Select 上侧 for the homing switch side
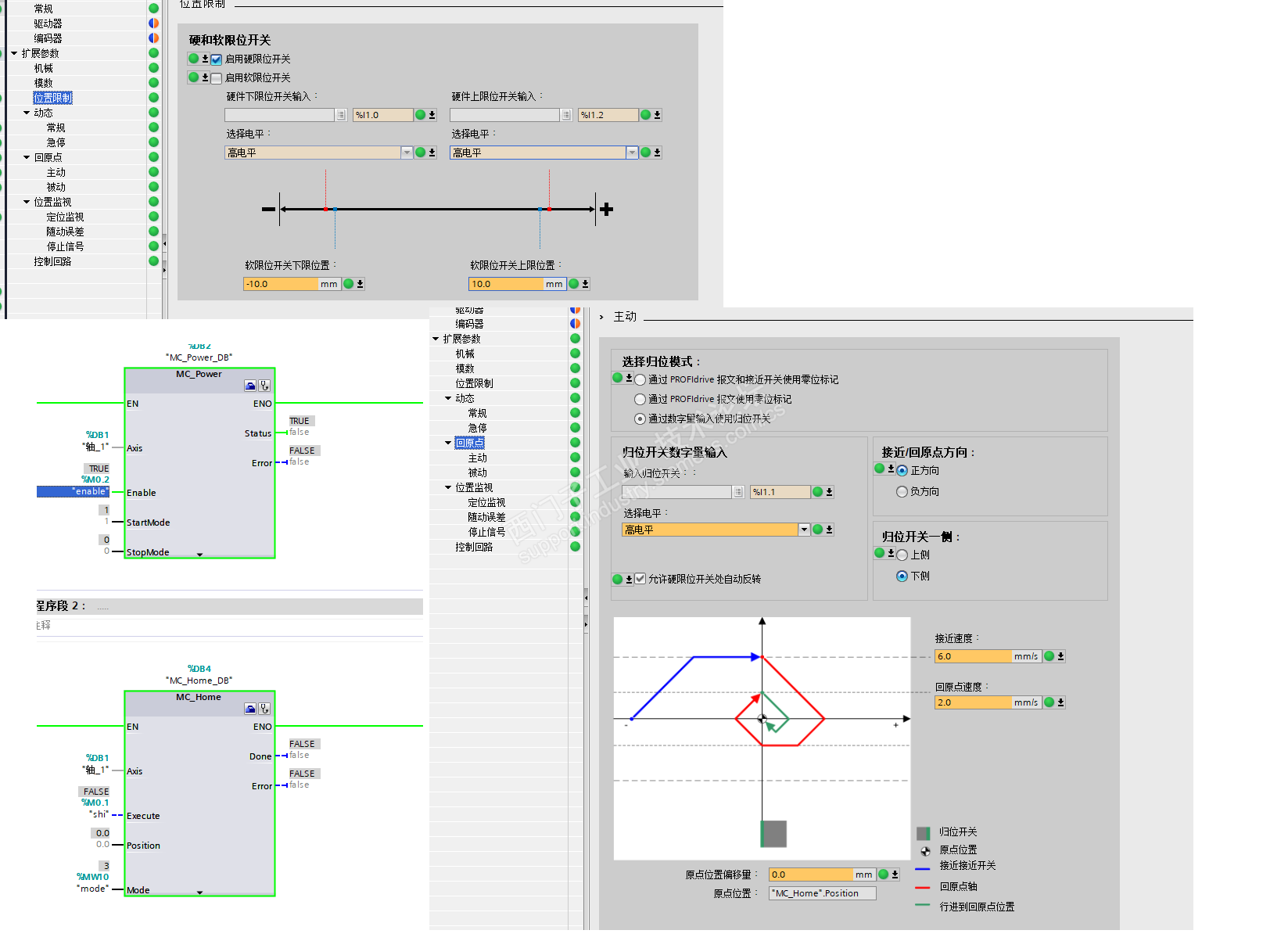Screen dimensions: 1288x941 [x=902, y=555]
